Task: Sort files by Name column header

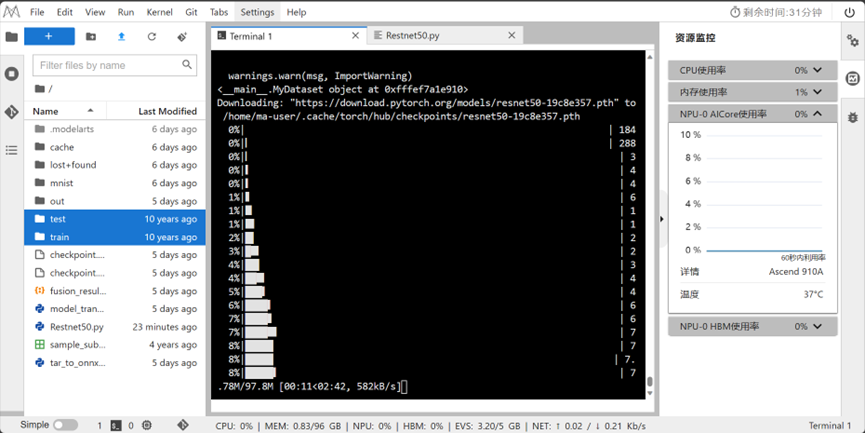Action: click(65, 111)
